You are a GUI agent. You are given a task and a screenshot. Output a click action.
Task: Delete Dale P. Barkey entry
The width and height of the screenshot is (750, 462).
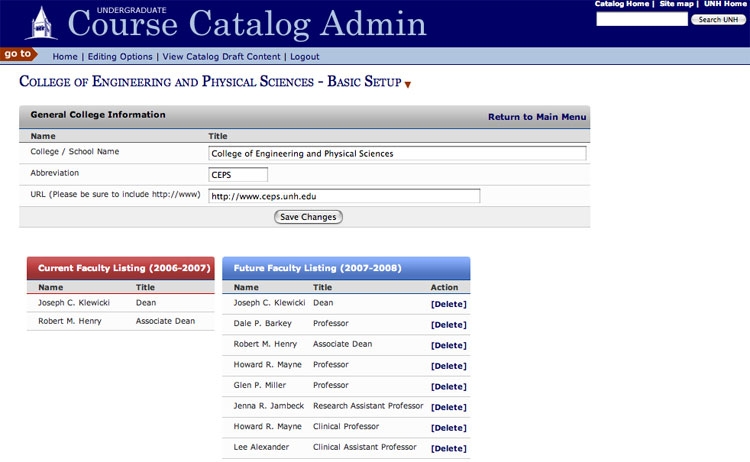coord(449,325)
